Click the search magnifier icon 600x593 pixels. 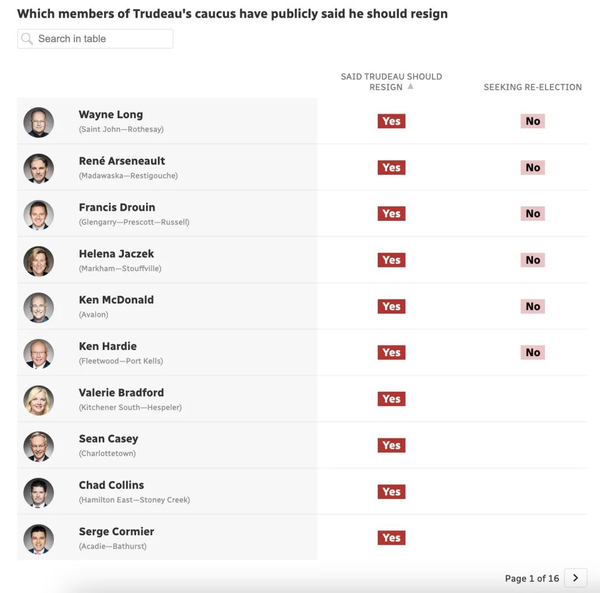[27, 39]
